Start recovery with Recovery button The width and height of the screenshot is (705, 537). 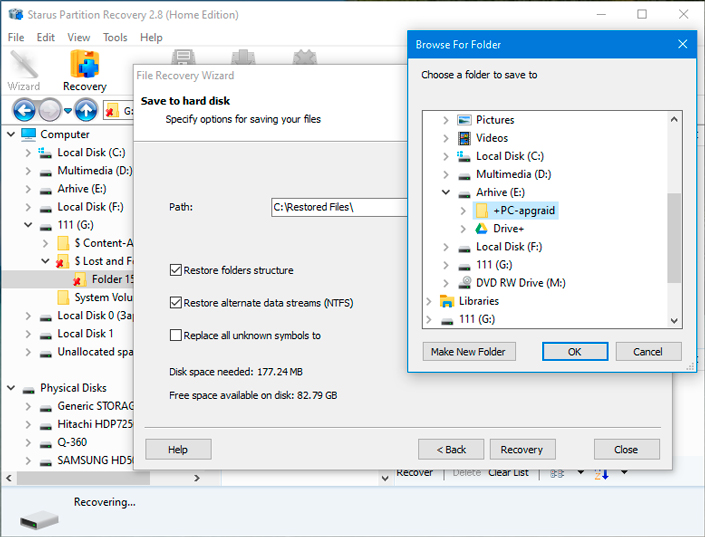pos(522,449)
